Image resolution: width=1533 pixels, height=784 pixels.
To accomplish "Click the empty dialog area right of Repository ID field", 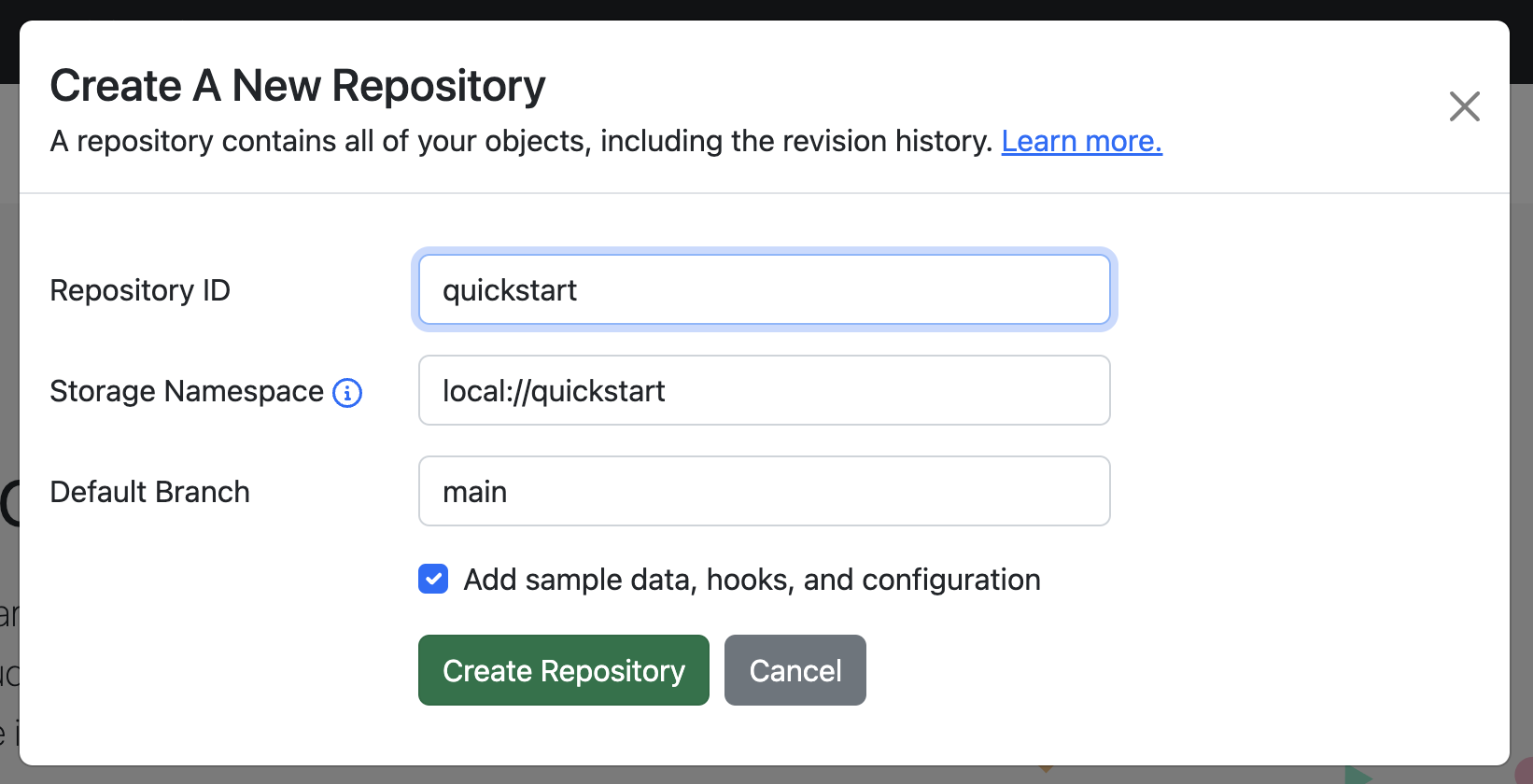I will (x=1307, y=289).
